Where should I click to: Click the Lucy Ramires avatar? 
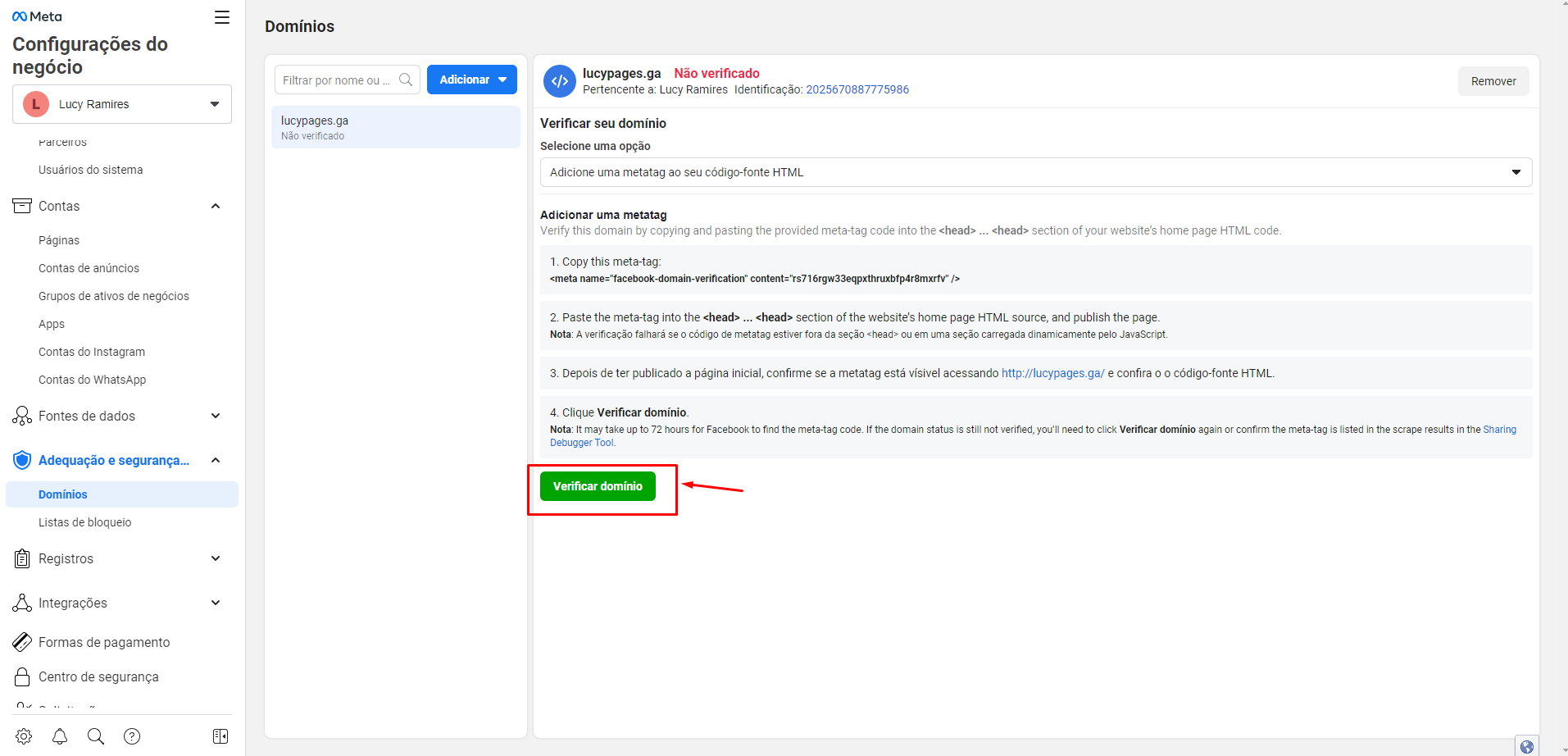(x=36, y=104)
